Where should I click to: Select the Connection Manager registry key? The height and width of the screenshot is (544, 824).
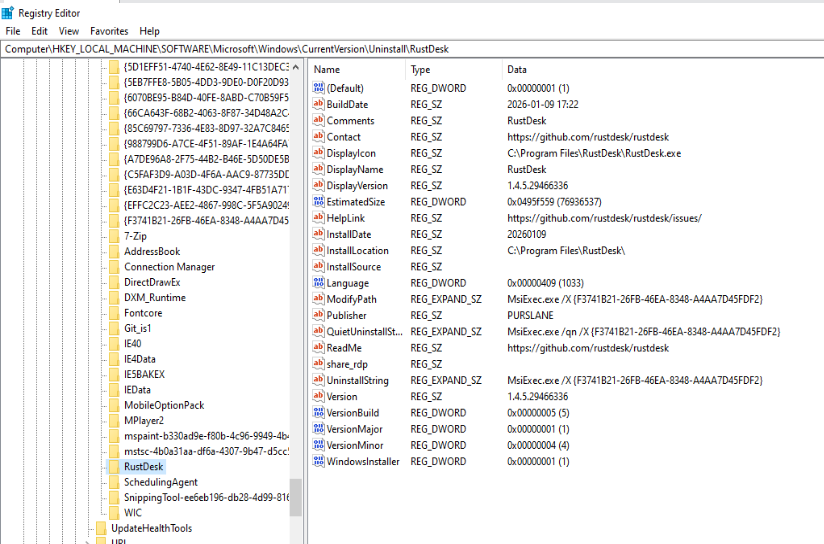pyautogui.click(x=169, y=266)
